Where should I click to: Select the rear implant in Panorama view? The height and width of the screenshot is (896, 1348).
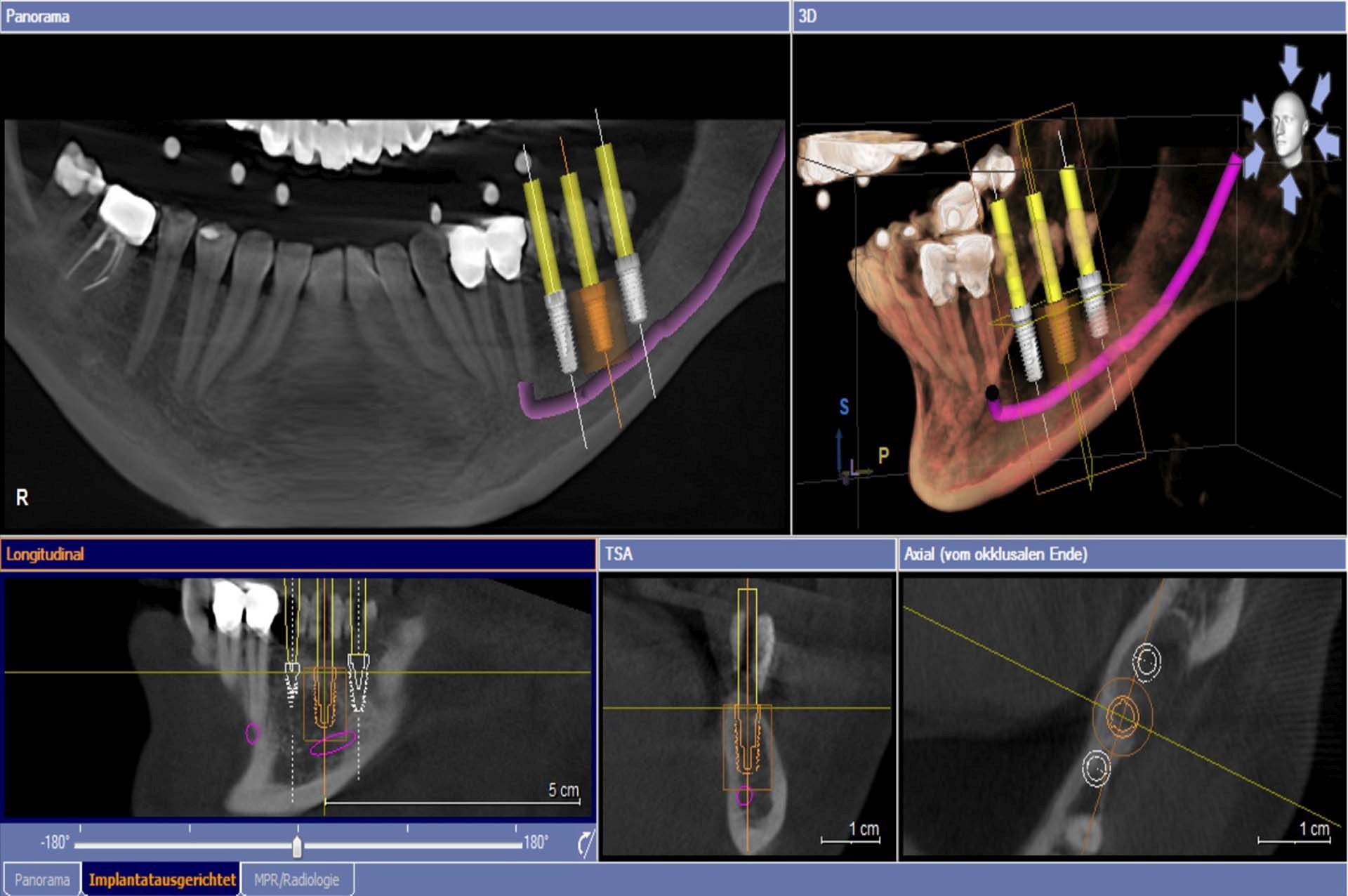[632, 289]
